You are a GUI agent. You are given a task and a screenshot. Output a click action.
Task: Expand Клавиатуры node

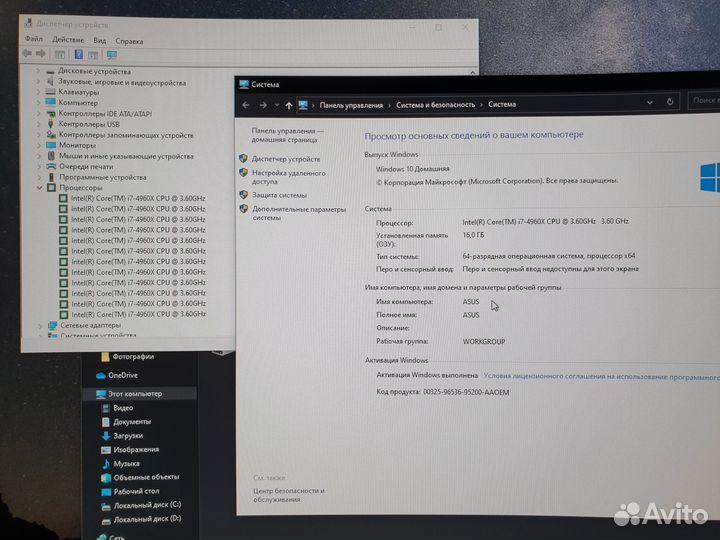pyautogui.click(x=39, y=92)
